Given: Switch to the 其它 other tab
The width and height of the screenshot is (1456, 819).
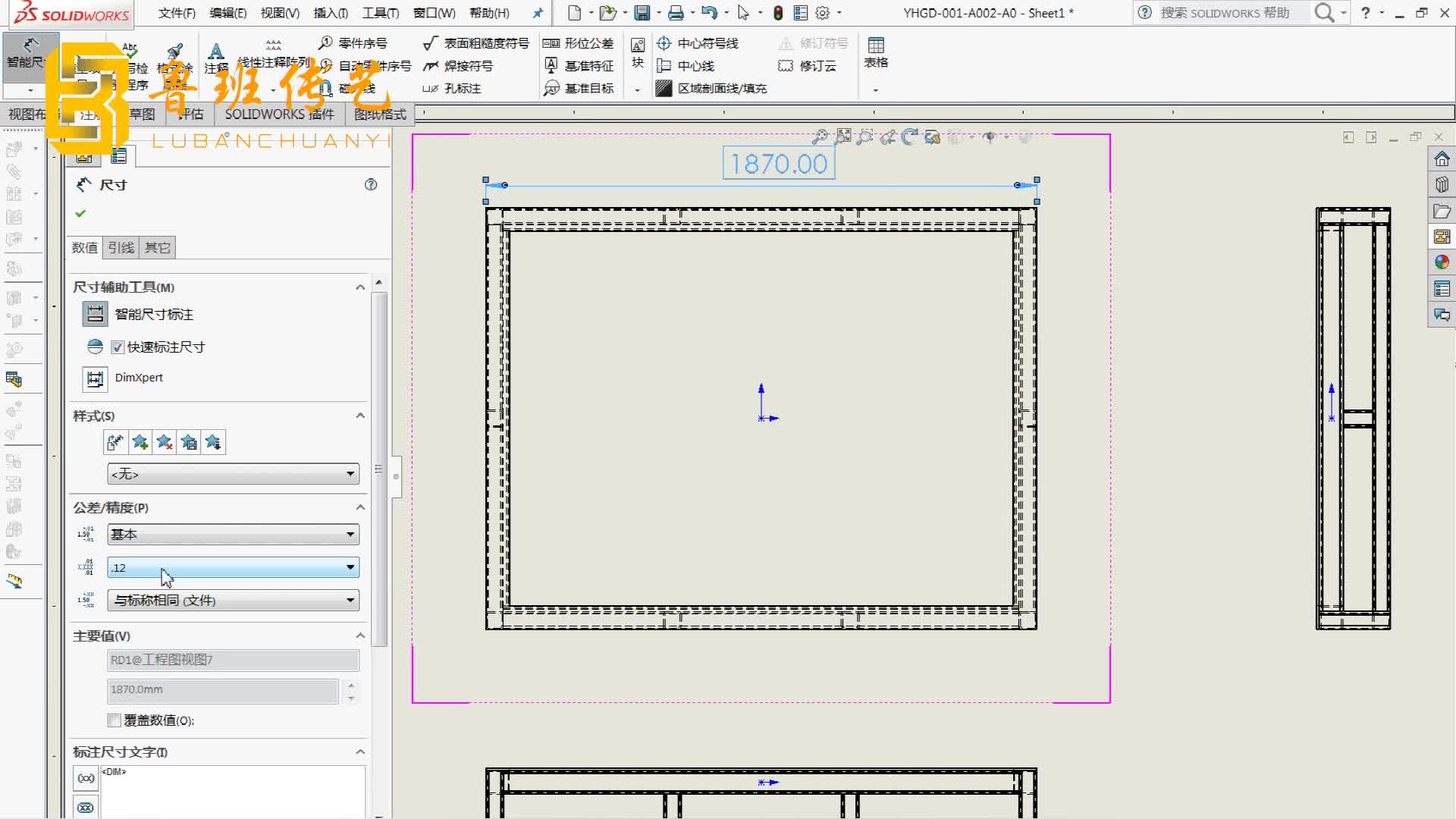Looking at the screenshot, I should tap(157, 248).
